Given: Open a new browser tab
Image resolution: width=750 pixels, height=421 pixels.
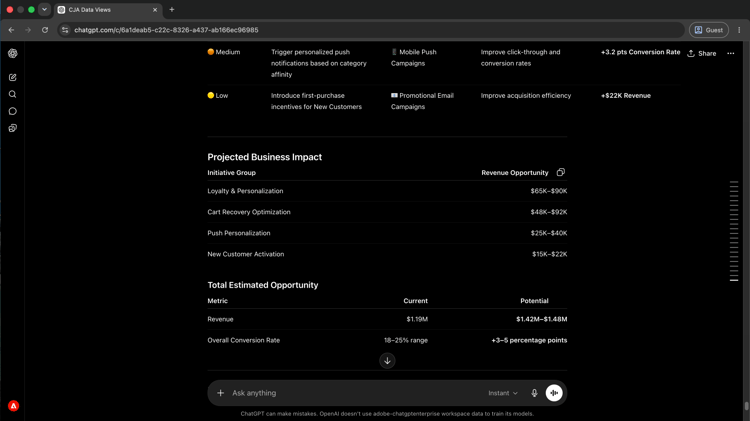Looking at the screenshot, I should tap(172, 10).
